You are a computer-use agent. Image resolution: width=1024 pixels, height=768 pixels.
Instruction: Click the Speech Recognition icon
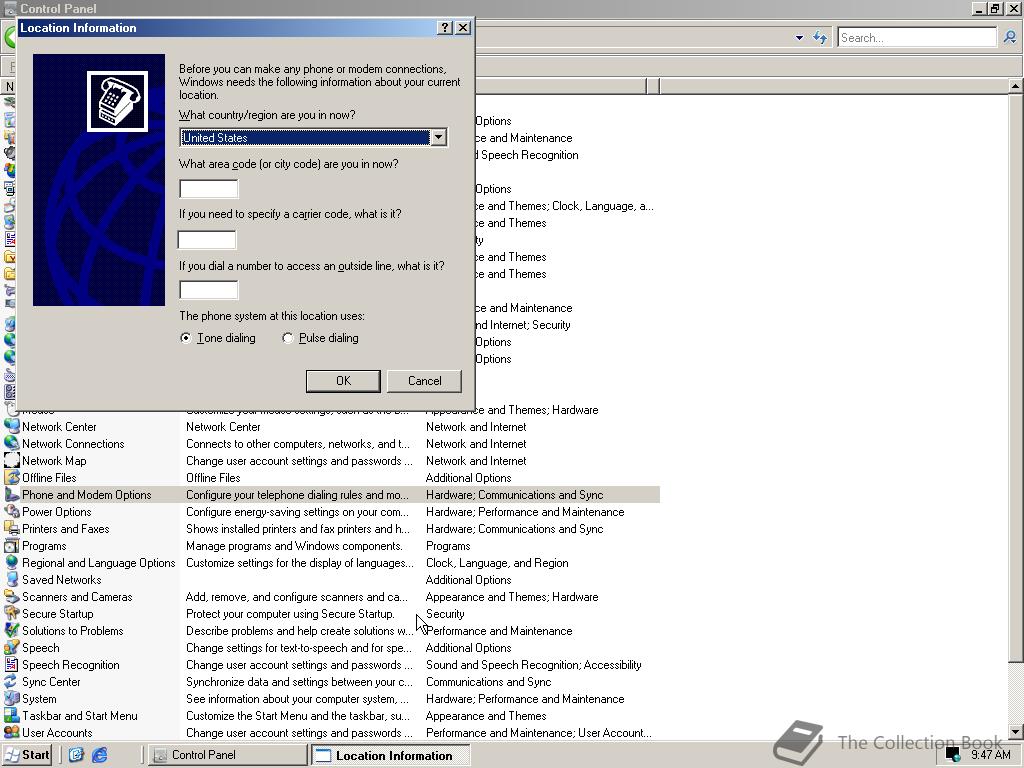11,664
